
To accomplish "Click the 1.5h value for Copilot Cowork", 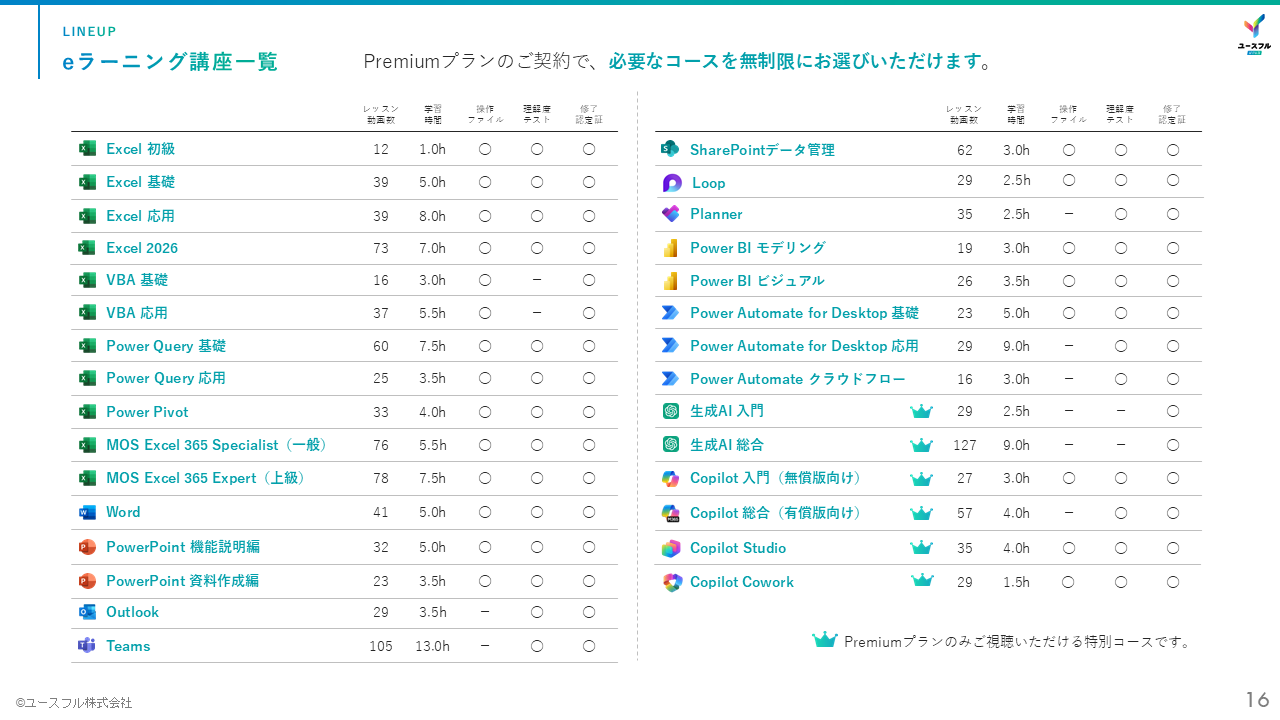I will pyautogui.click(x=1016, y=582).
